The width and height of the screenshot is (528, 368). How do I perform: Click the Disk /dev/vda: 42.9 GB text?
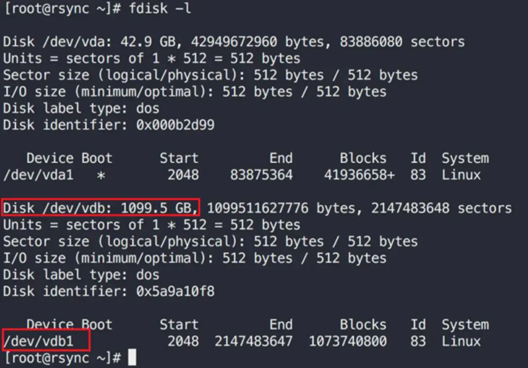pos(89,42)
